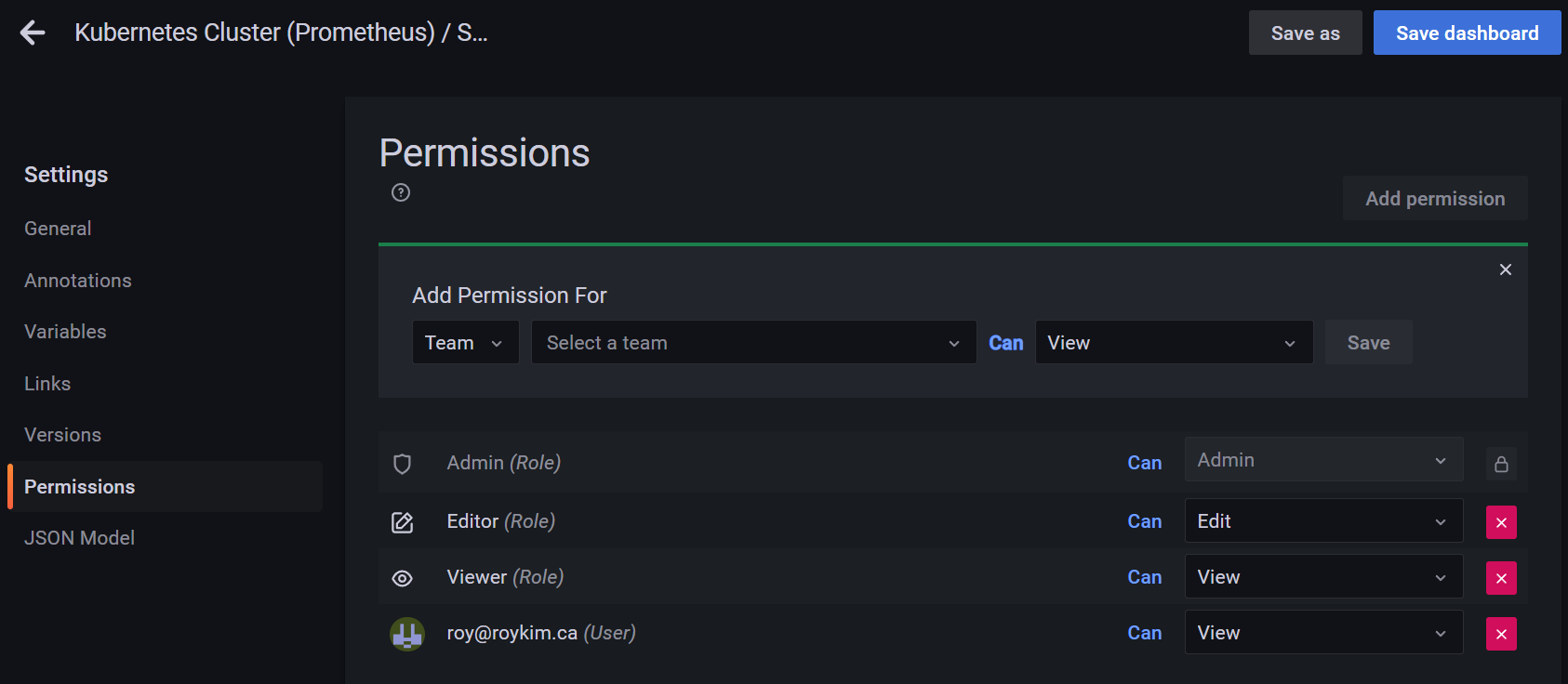Click the Admin role lock icon

tap(1501, 464)
